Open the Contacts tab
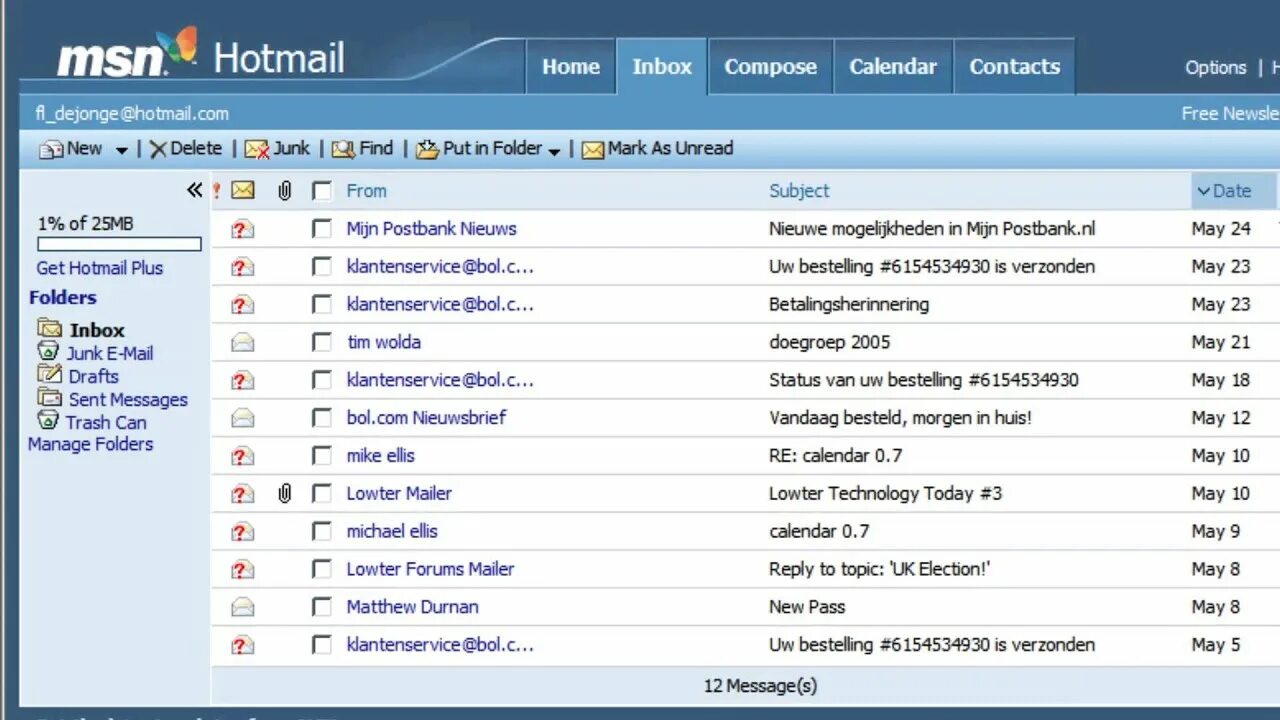Image resolution: width=1280 pixels, height=720 pixels. click(x=1014, y=67)
